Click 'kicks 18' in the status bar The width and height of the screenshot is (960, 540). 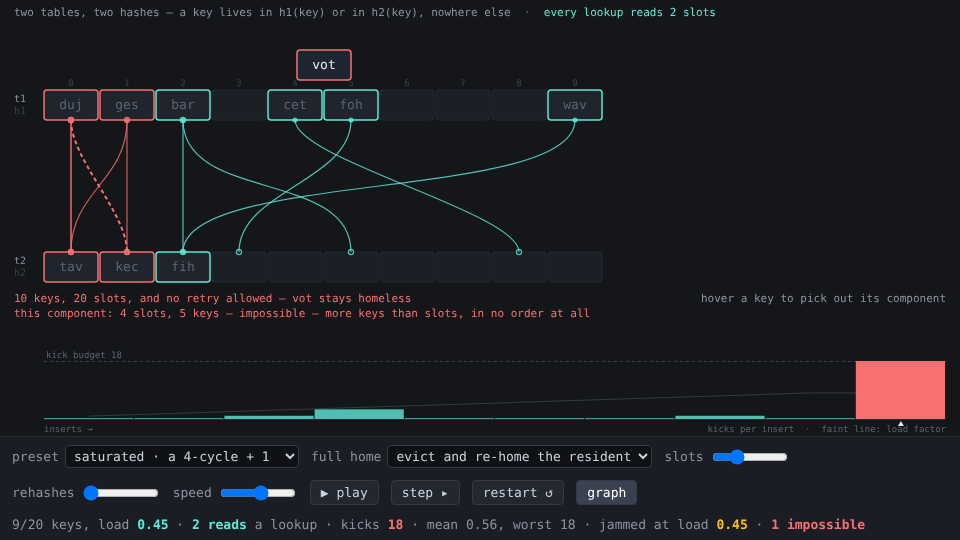(x=372, y=525)
